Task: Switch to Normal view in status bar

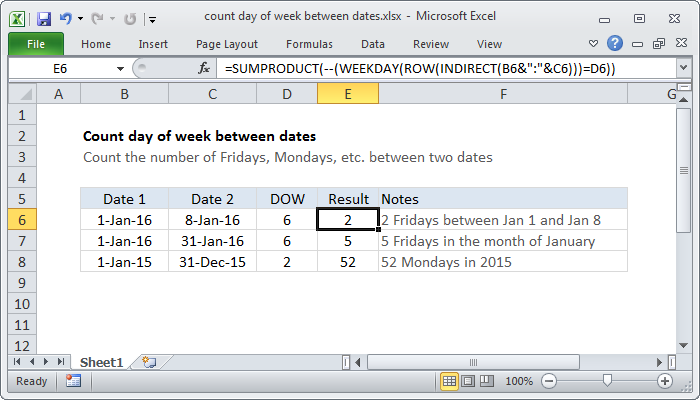Action: tap(450, 381)
